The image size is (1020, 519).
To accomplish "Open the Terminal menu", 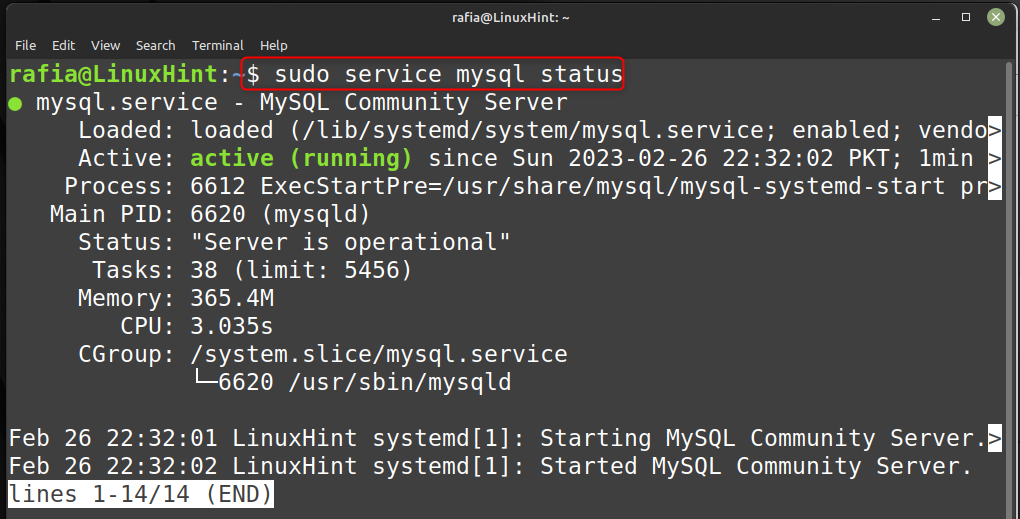I will click(217, 46).
